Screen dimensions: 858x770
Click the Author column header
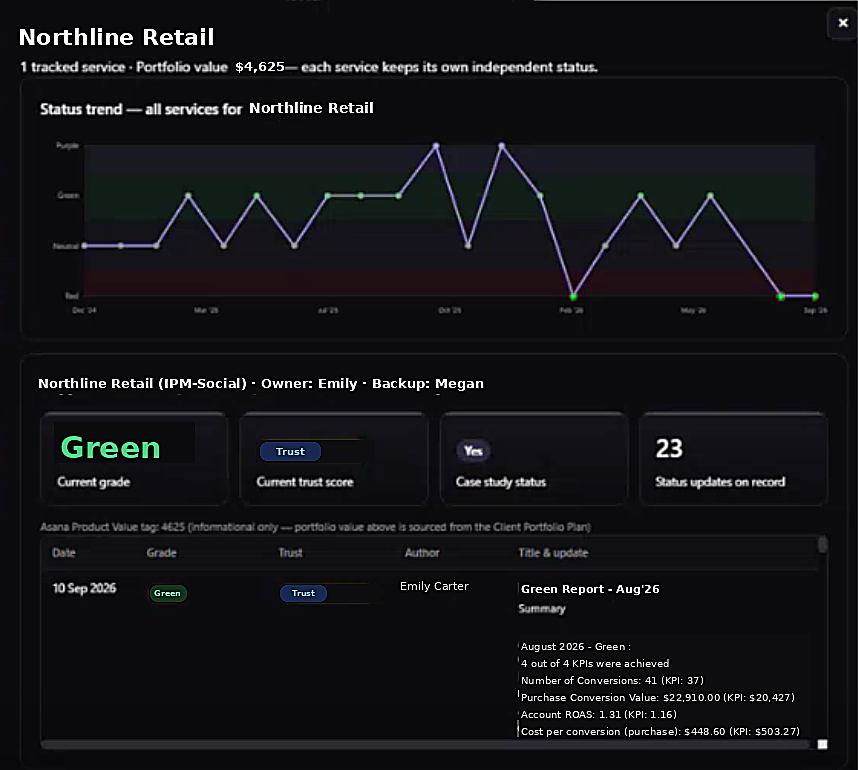click(x=422, y=553)
